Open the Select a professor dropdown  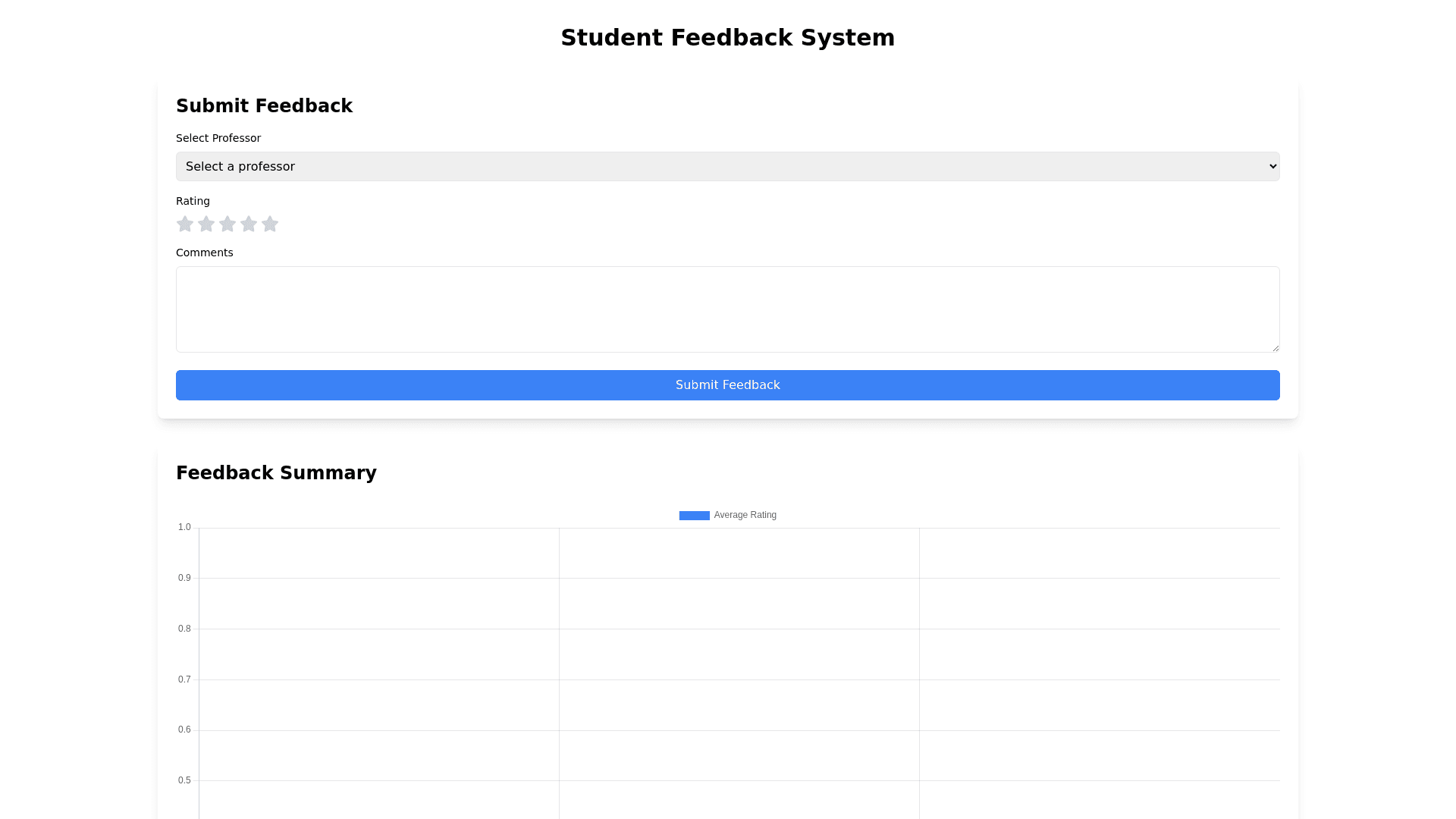tap(726, 167)
